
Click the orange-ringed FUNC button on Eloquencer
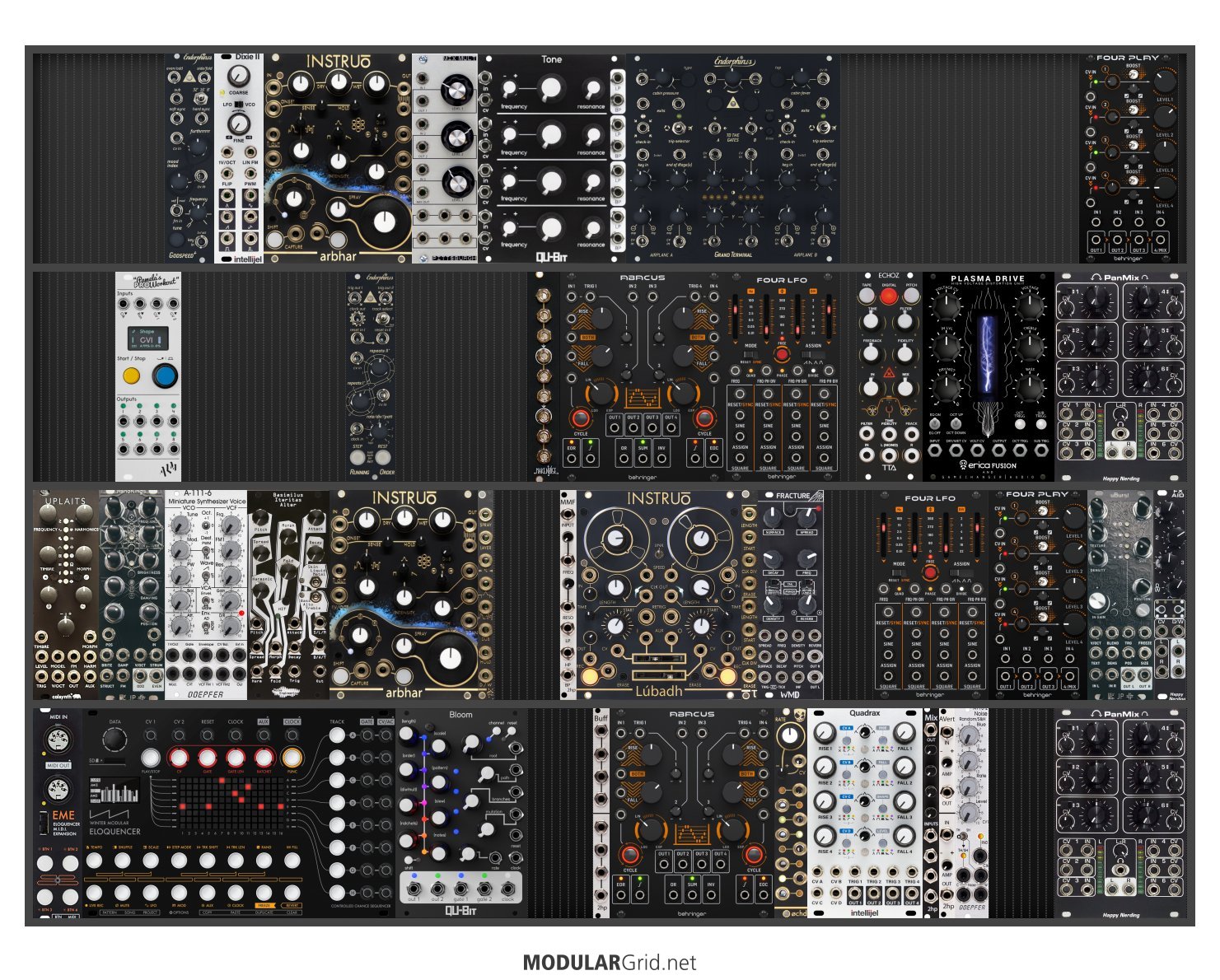[292, 758]
